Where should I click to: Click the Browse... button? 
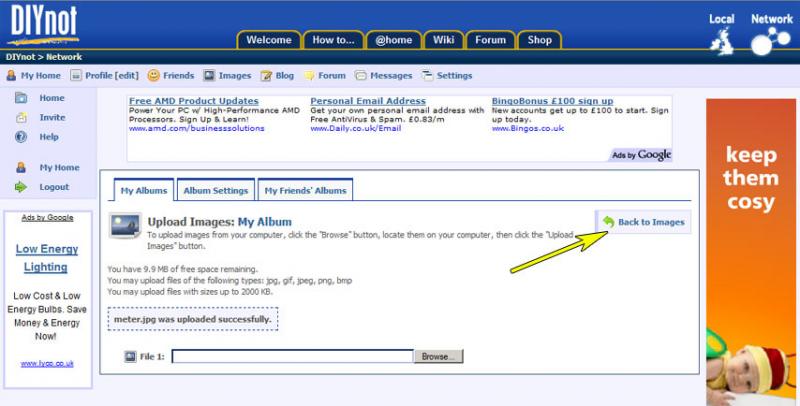point(438,356)
